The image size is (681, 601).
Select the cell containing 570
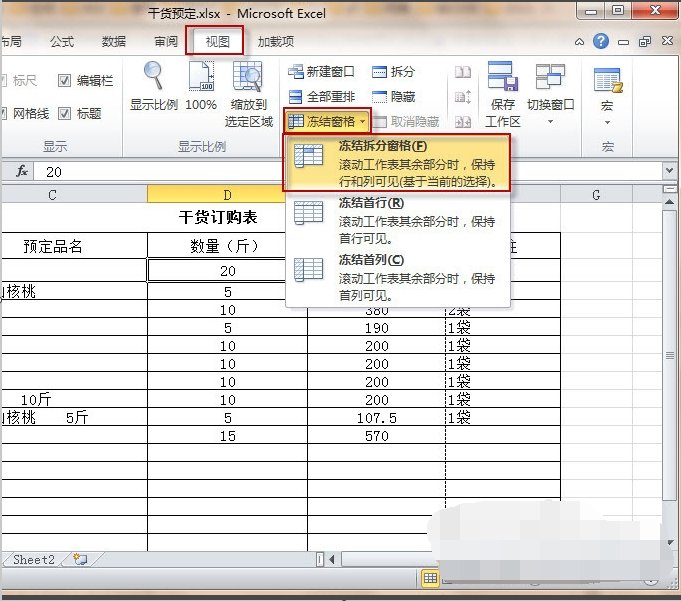pos(377,436)
